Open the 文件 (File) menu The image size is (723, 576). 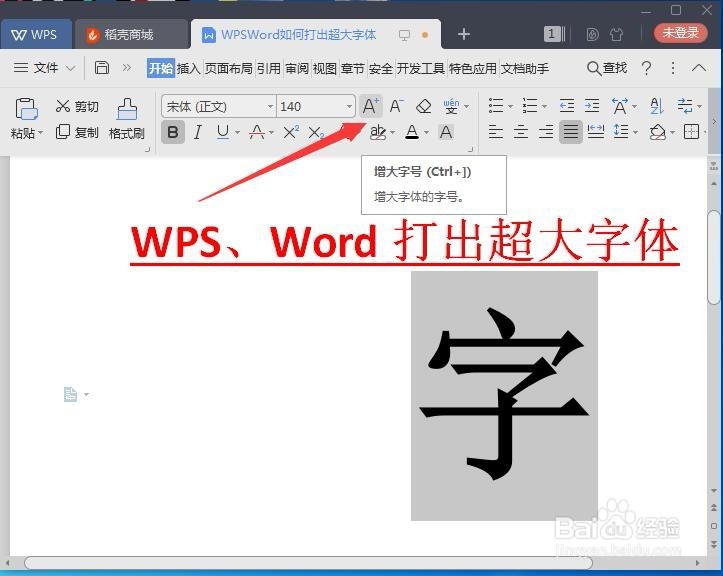44,68
